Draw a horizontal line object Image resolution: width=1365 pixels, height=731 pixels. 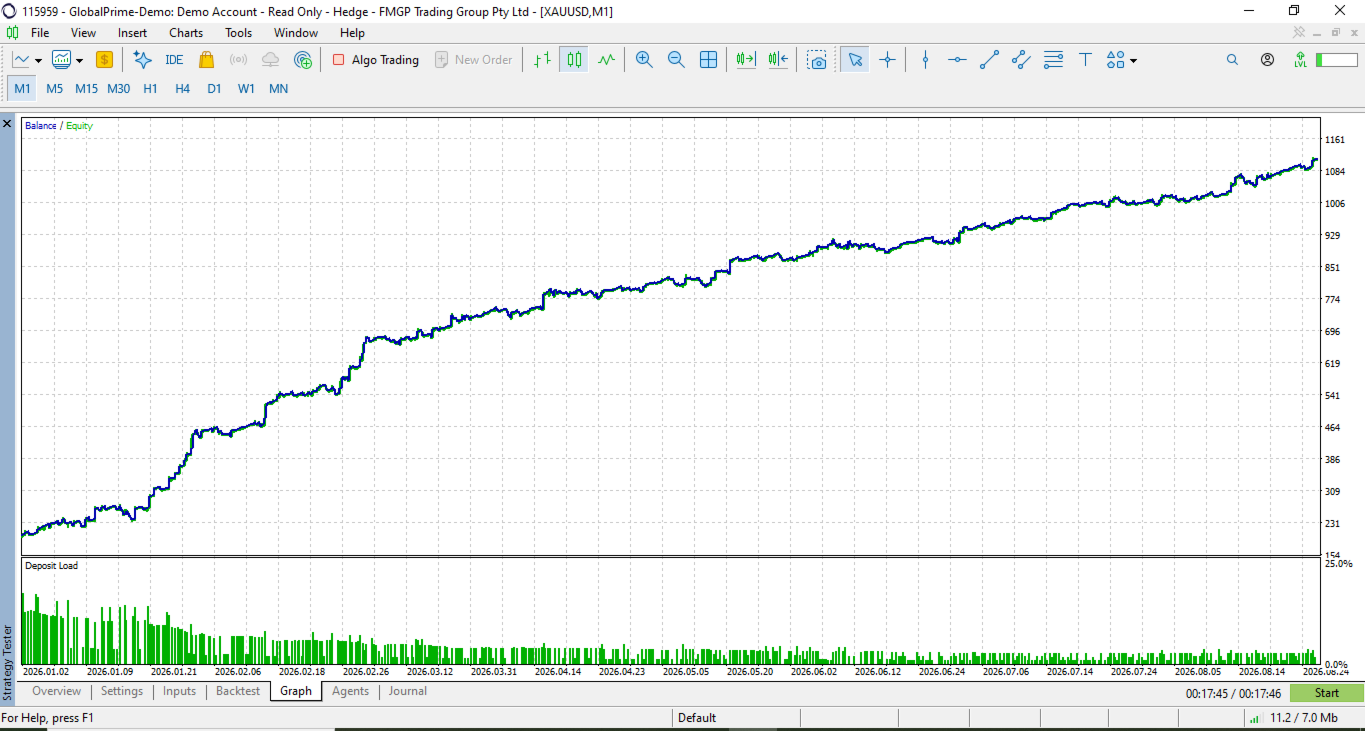pos(957,60)
